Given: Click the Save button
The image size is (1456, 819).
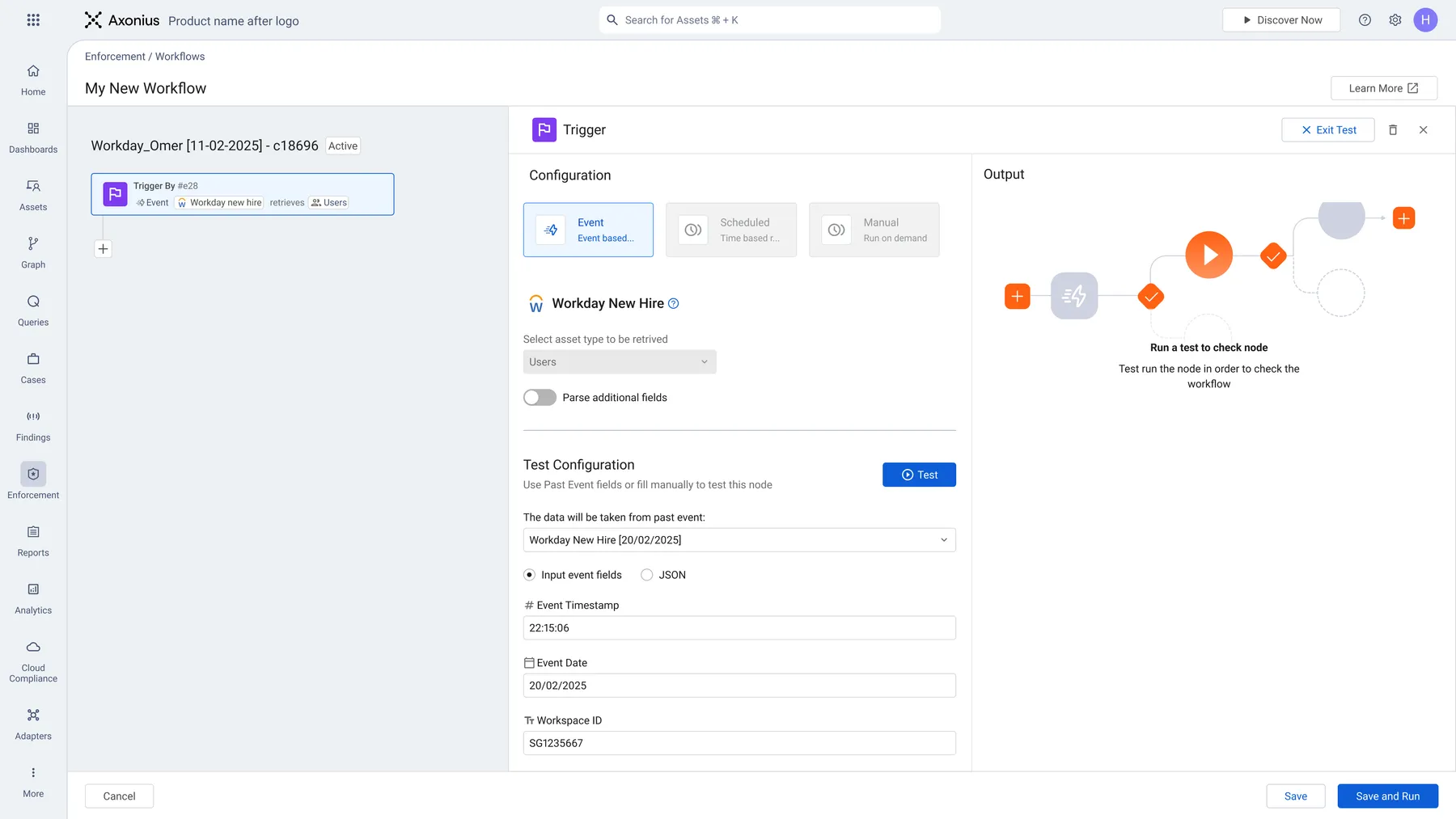Looking at the screenshot, I should 1296,796.
